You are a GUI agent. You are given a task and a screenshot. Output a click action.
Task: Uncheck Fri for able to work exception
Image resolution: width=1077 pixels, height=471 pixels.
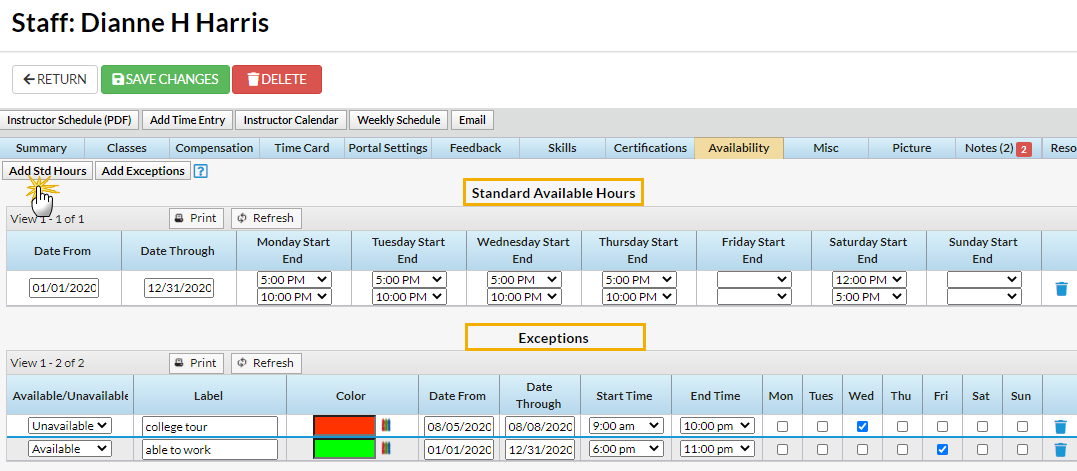point(942,449)
